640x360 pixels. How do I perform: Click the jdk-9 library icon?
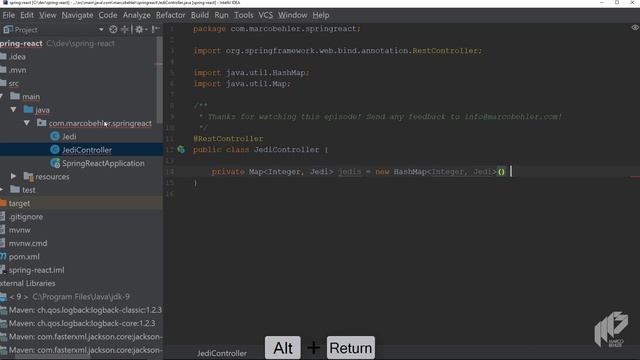point(3,297)
